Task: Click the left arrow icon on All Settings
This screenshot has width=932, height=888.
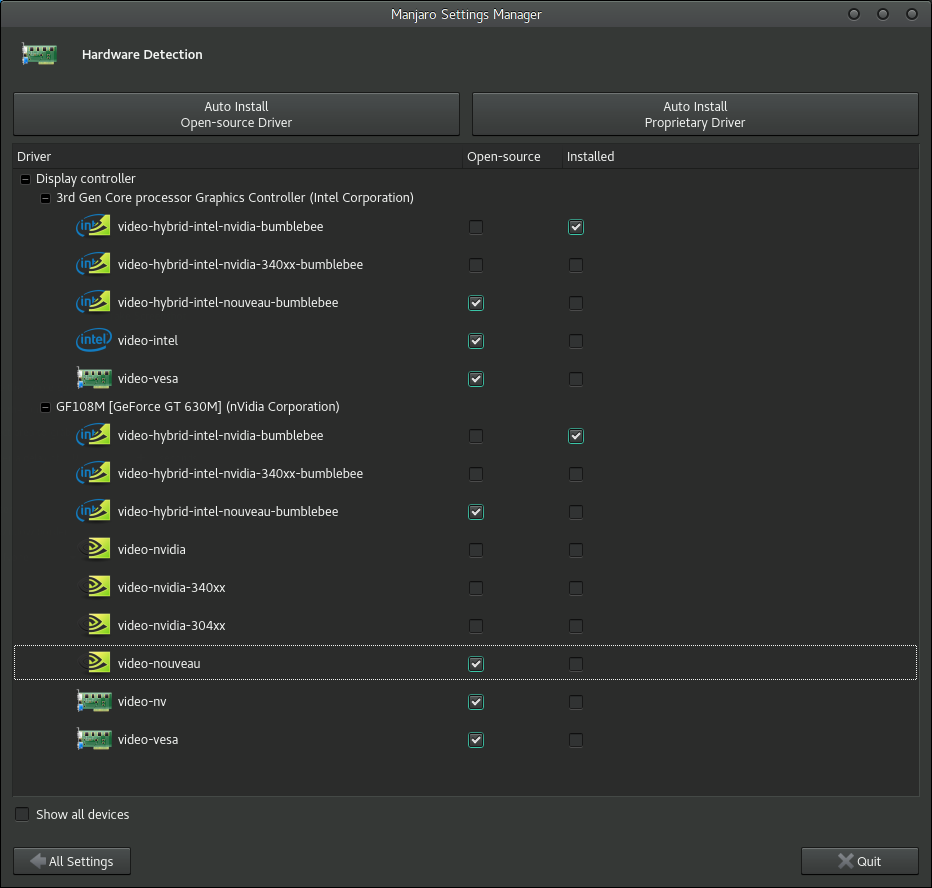Action: click(x=38, y=861)
